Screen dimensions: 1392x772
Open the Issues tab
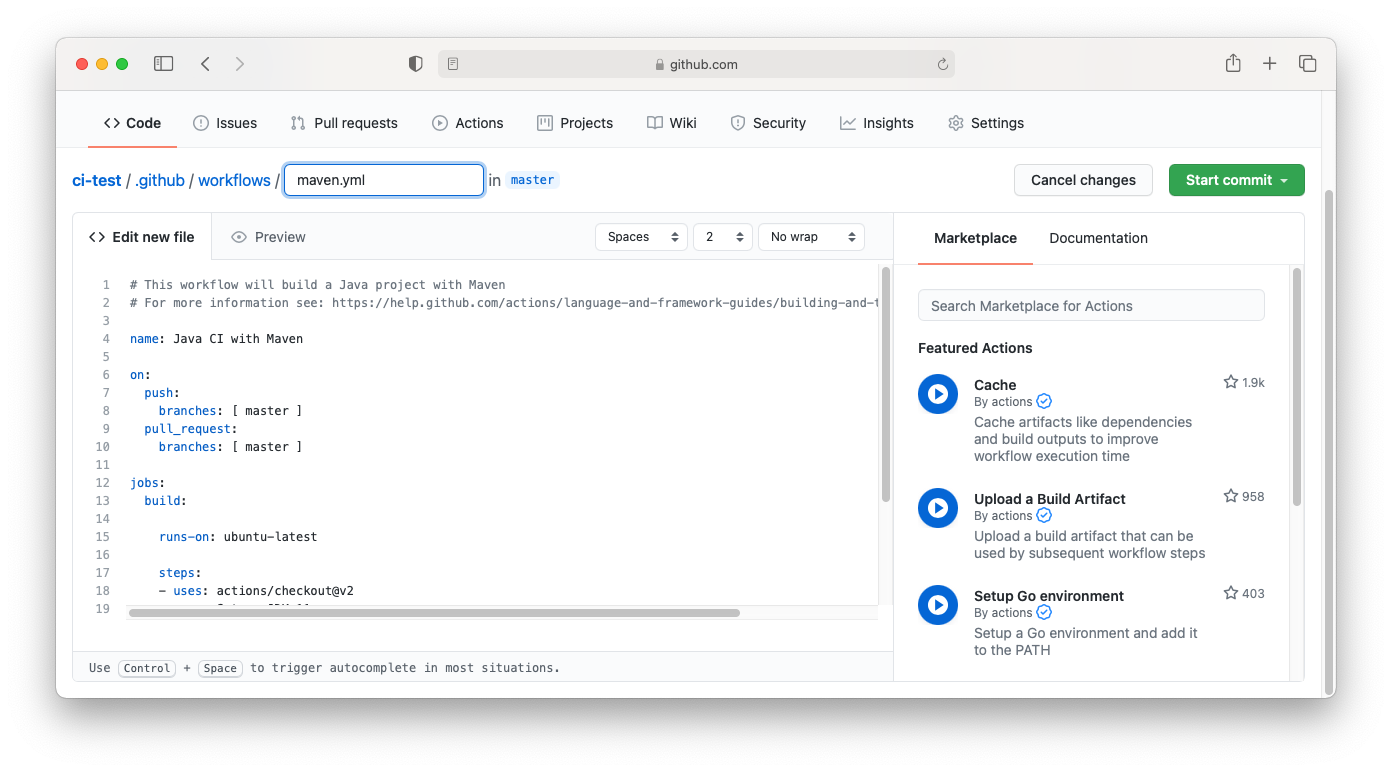pos(225,123)
